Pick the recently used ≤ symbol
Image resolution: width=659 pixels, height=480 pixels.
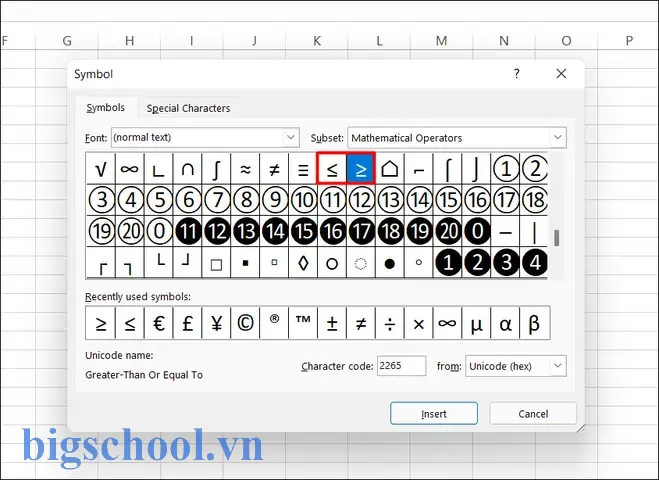[x=129, y=323]
